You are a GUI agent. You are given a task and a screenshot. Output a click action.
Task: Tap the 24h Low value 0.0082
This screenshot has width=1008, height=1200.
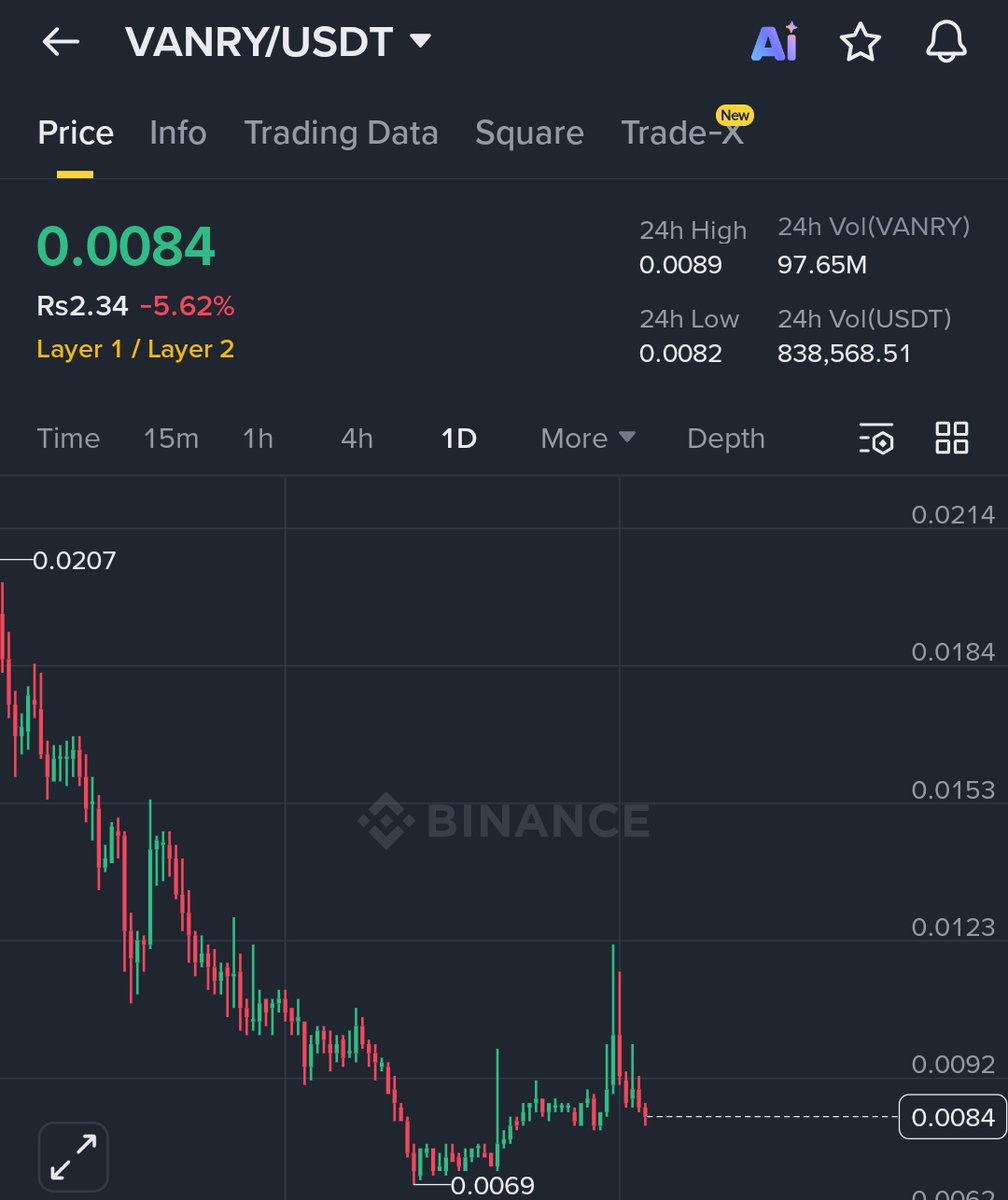[681, 353]
